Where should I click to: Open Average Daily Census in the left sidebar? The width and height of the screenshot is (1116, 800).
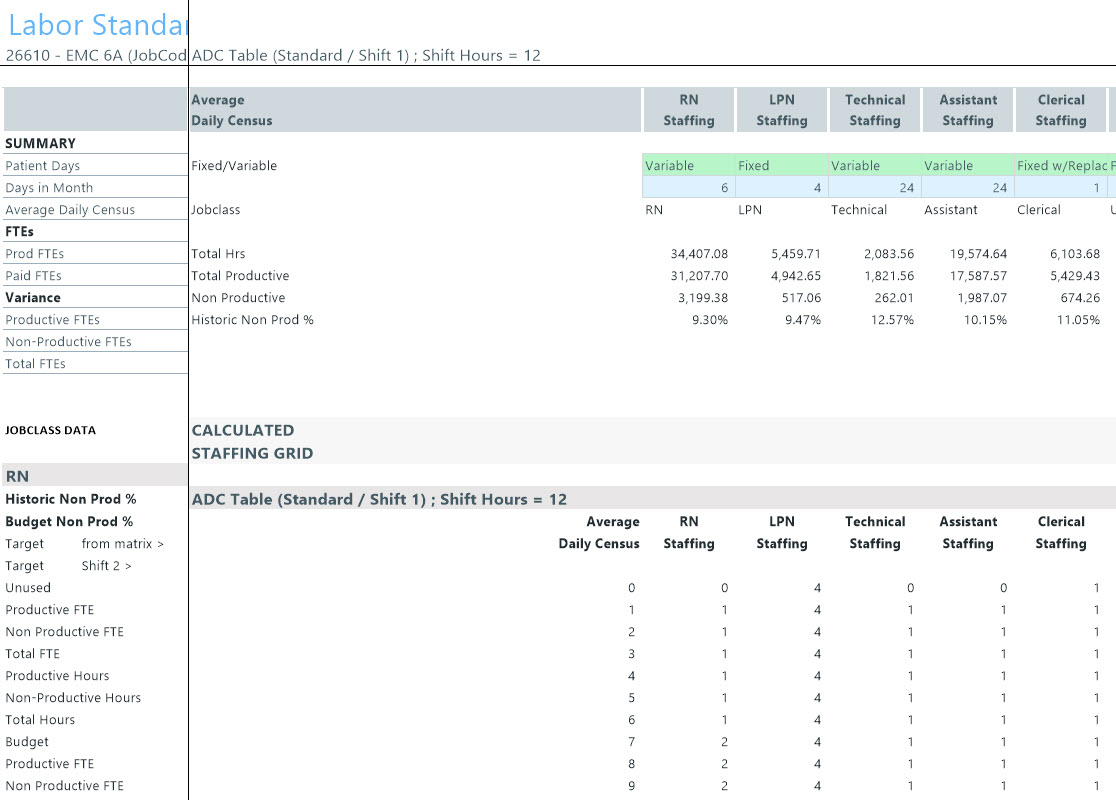click(x=70, y=210)
